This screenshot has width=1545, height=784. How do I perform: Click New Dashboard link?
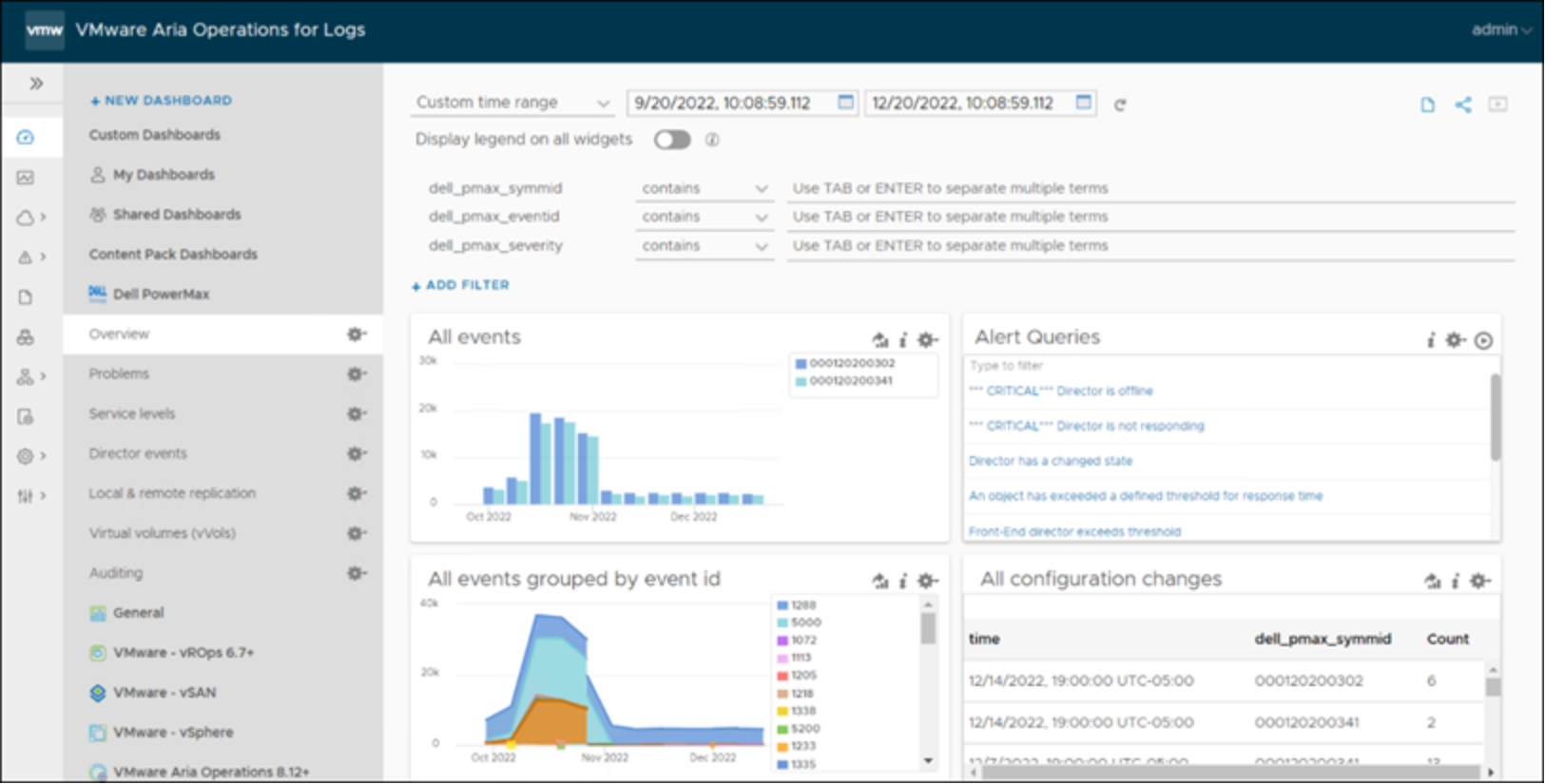pyautogui.click(x=161, y=100)
